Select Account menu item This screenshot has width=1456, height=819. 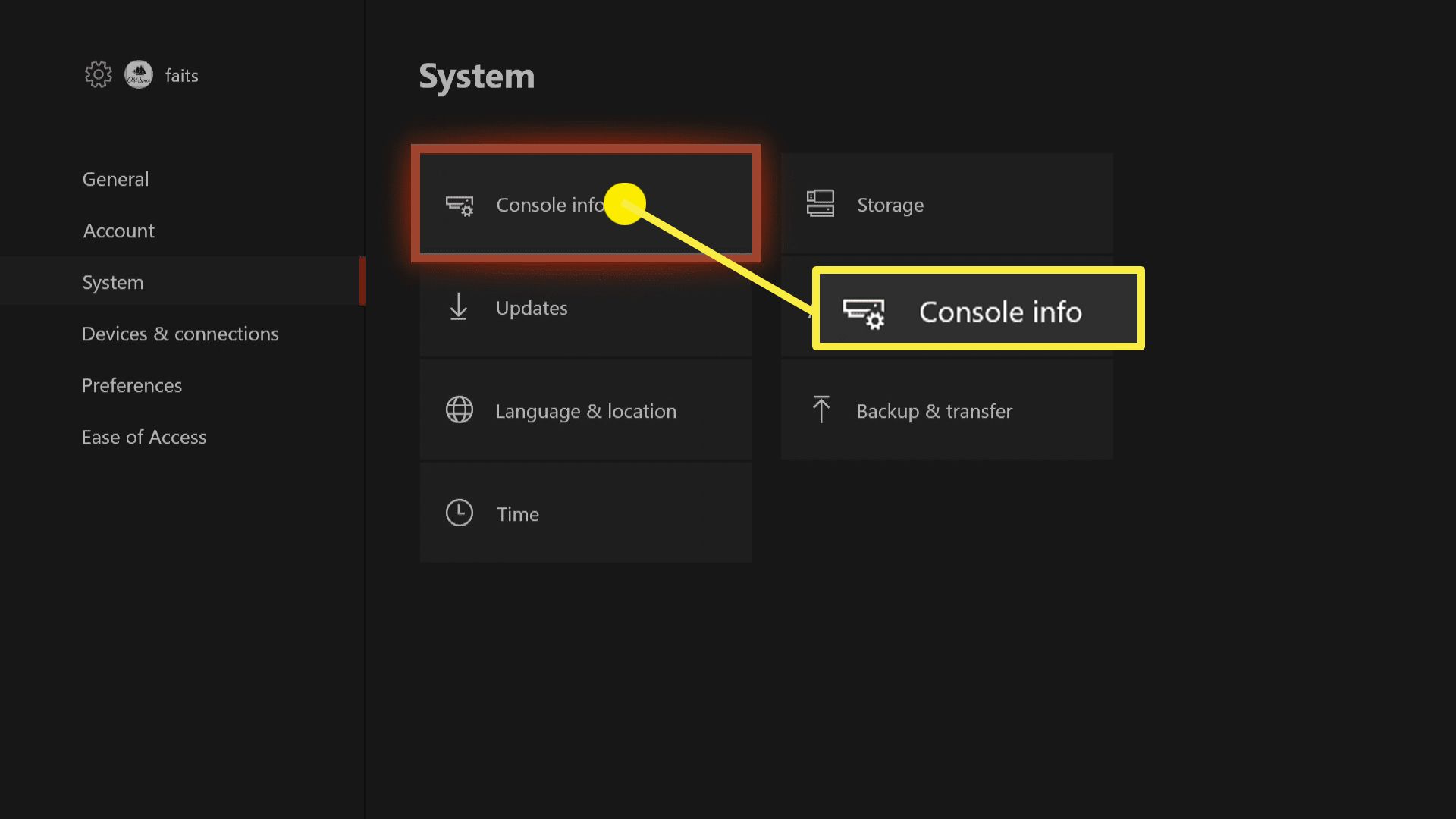coord(117,230)
